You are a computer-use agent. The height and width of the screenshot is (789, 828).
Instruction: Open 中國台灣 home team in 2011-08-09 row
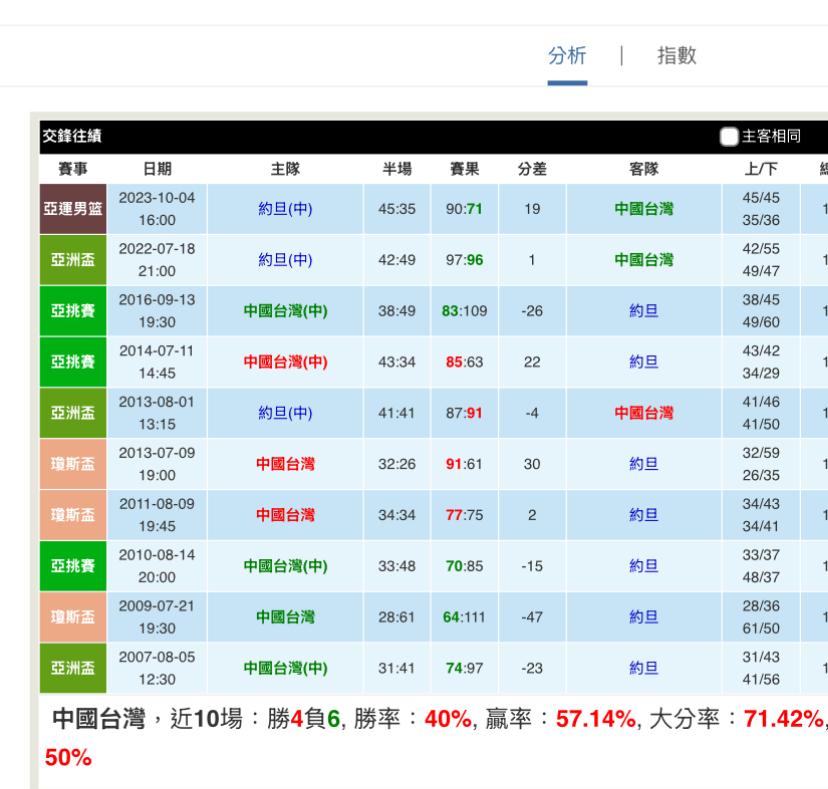click(285, 515)
